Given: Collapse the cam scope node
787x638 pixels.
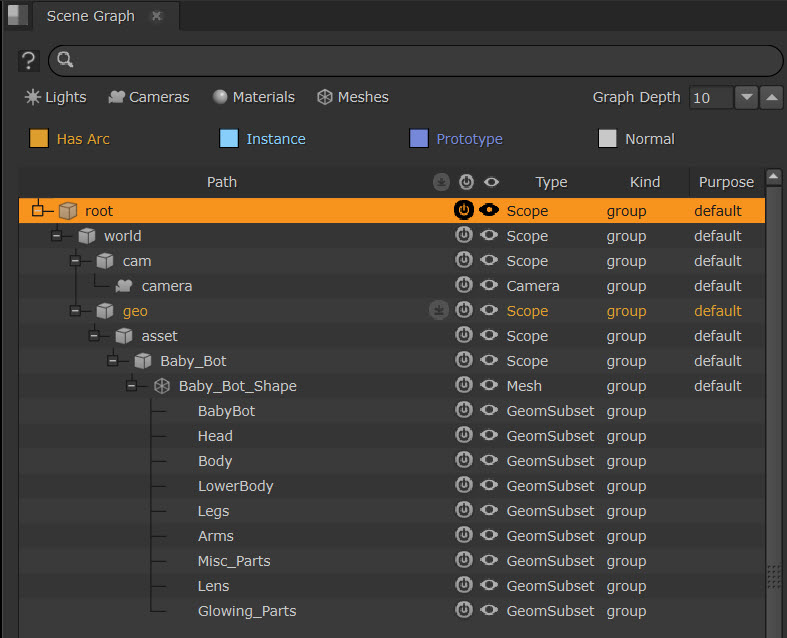Looking at the screenshot, I should [75, 261].
